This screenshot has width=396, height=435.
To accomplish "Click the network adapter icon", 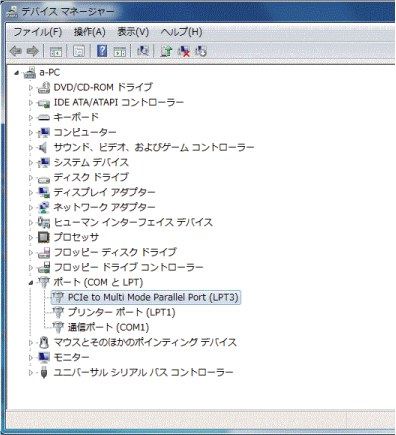I will coord(44,207).
